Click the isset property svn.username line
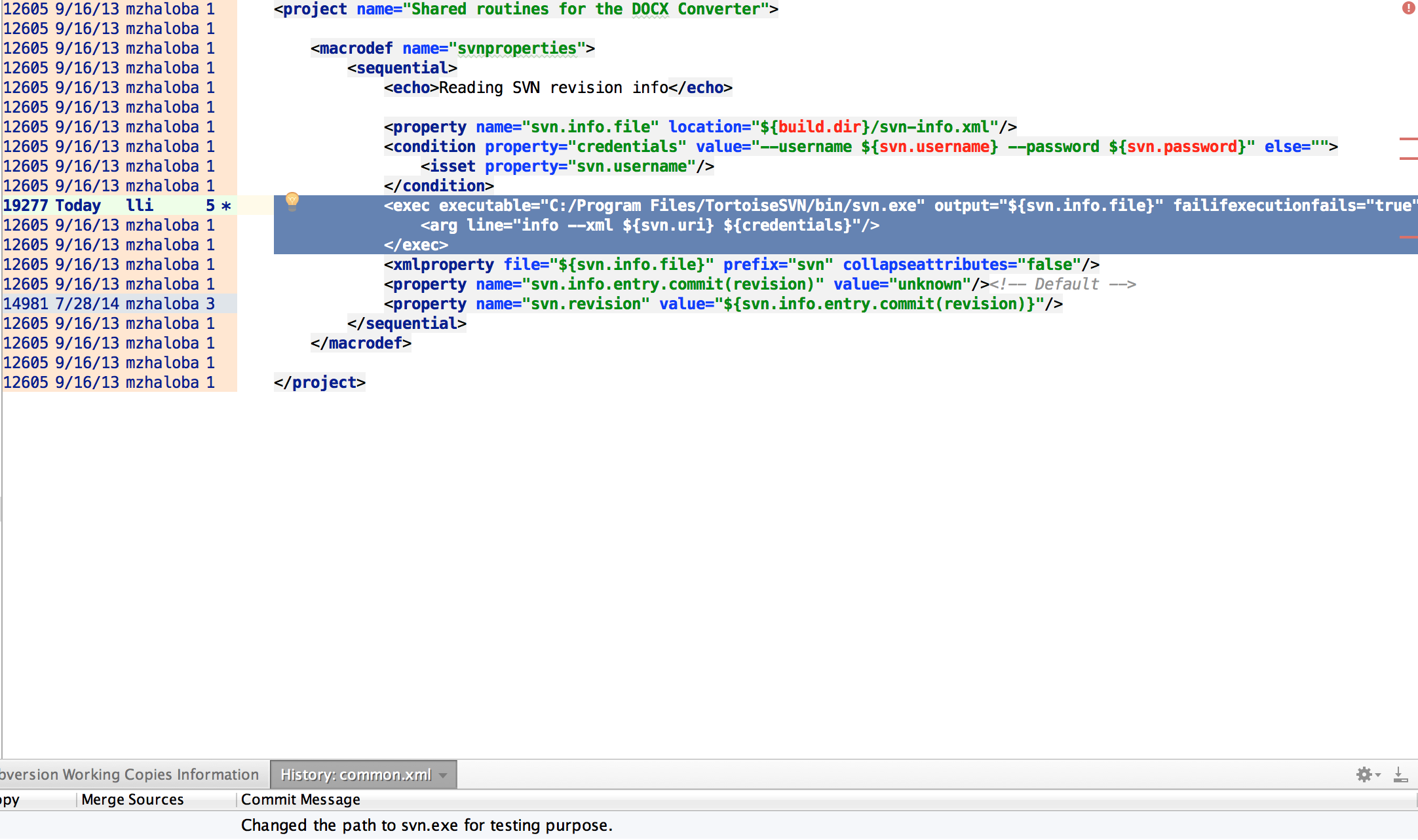 point(567,166)
